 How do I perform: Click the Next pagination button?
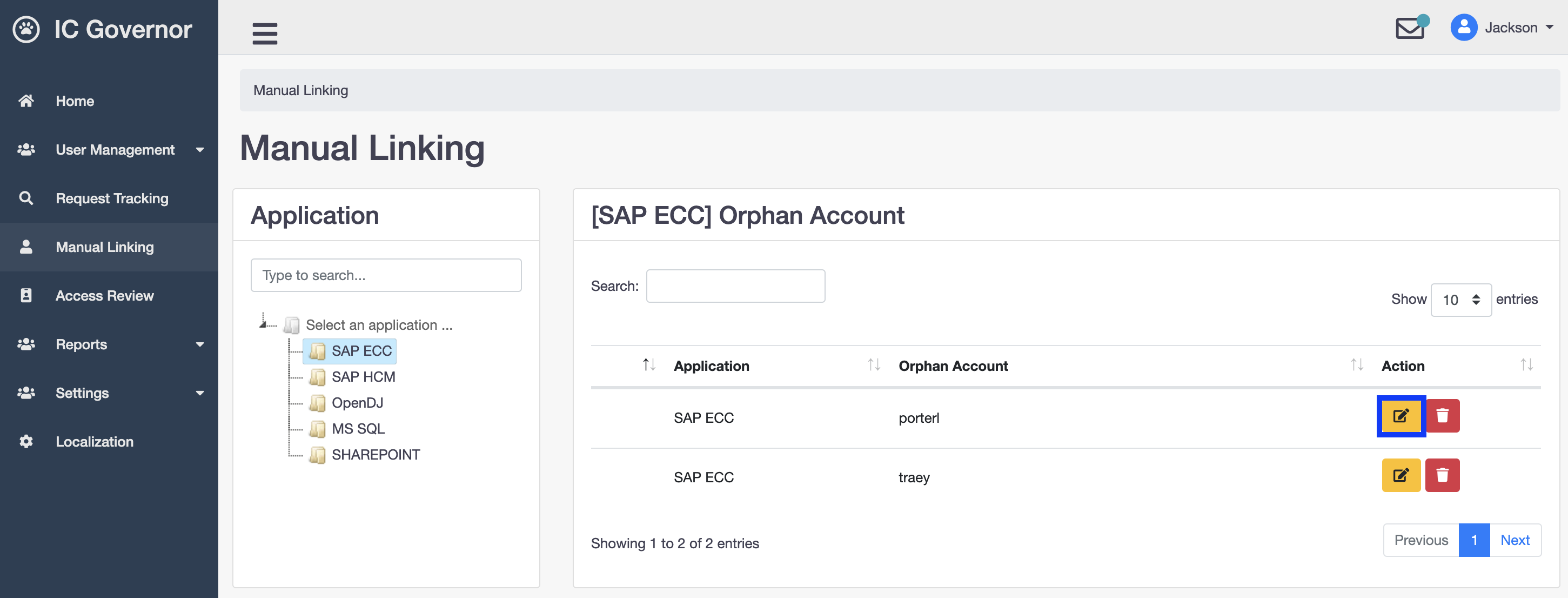pos(1516,540)
